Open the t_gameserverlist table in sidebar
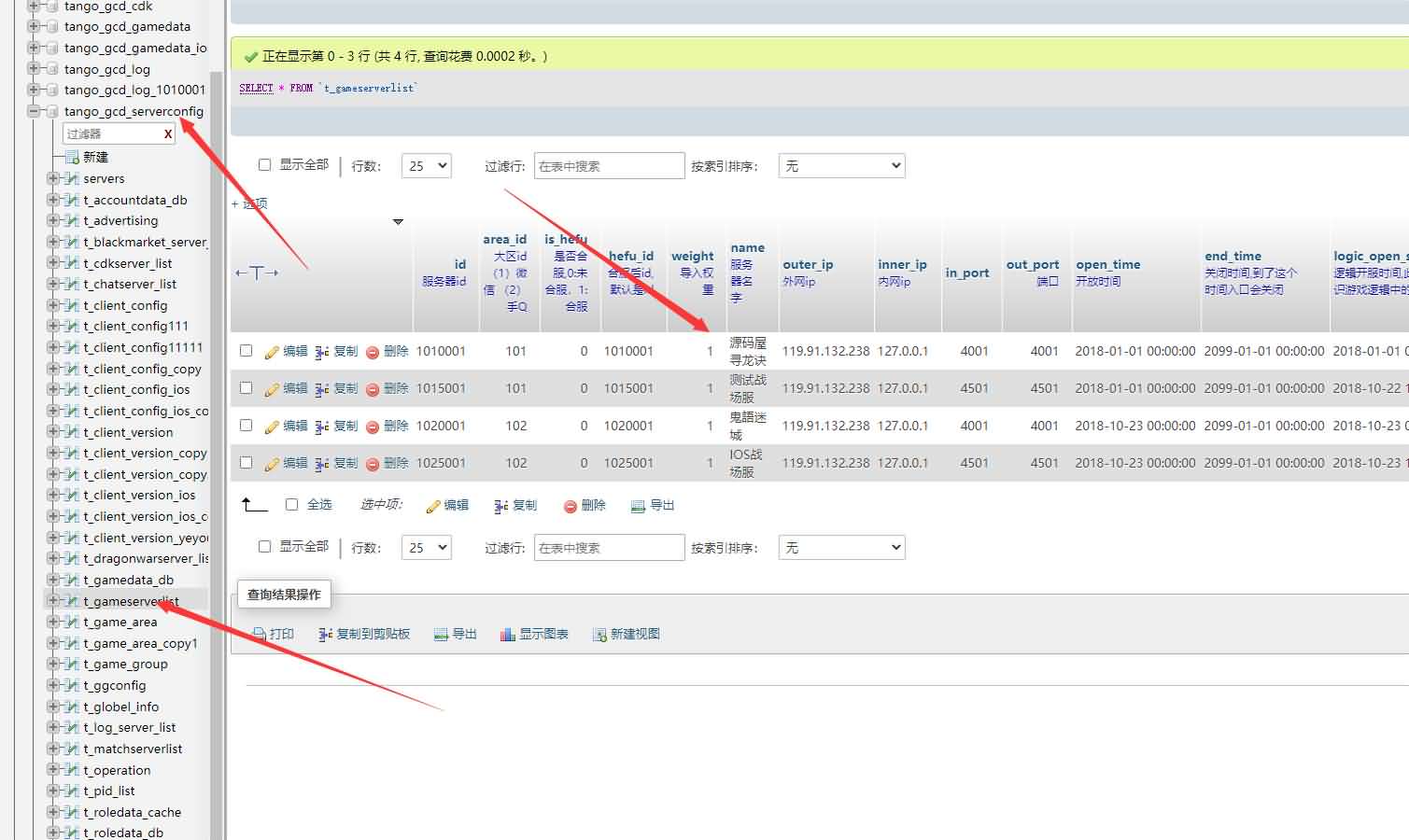Image resolution: width=1409 pixels, height=840 pixels. pos(131,601)
